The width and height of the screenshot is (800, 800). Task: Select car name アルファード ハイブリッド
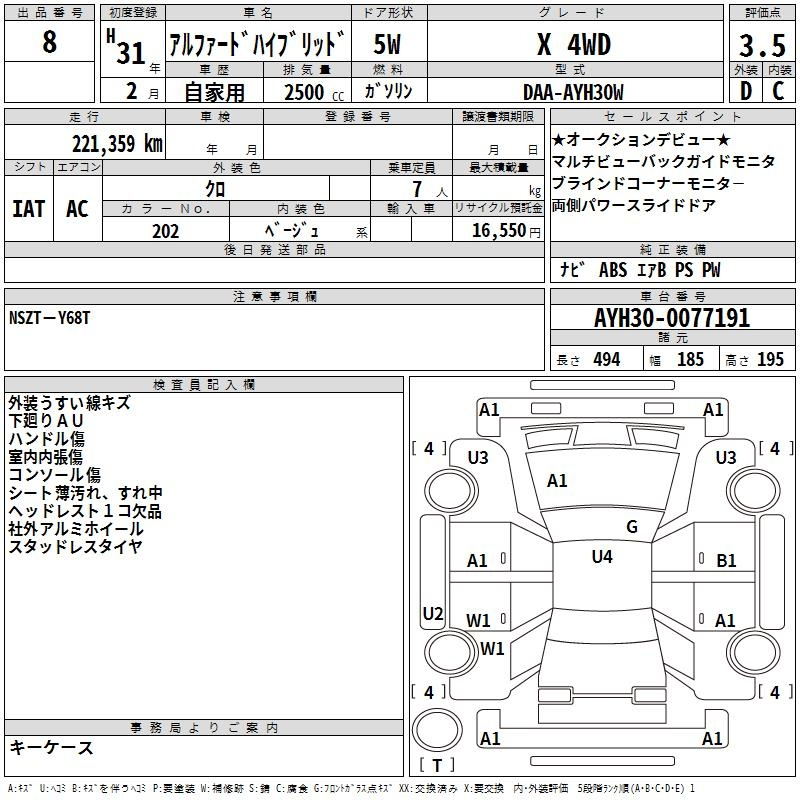(x=257, y=44)
